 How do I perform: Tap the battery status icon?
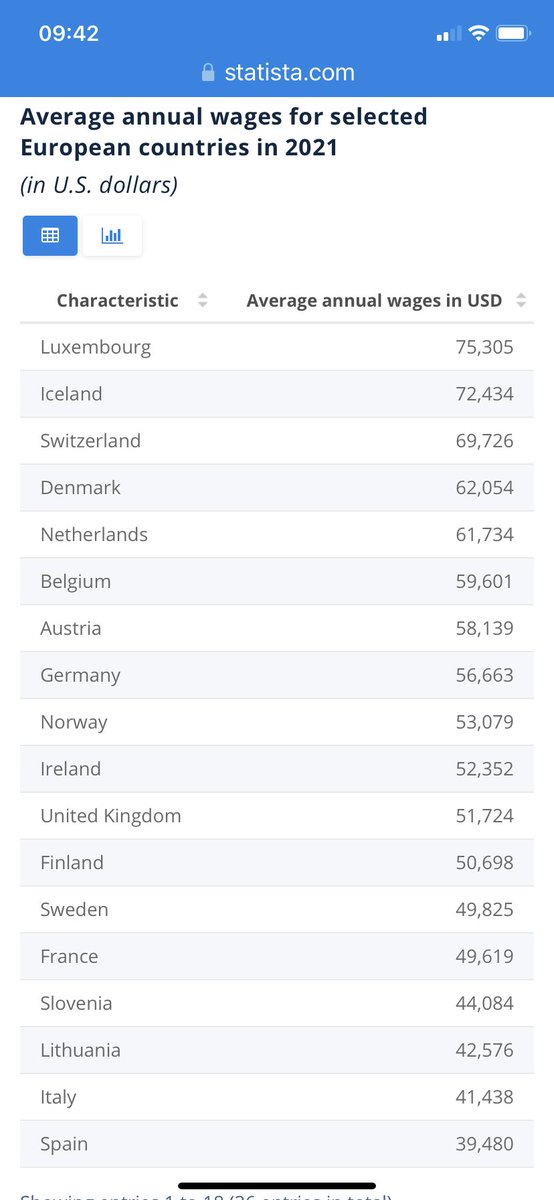[x=513, y=34]
